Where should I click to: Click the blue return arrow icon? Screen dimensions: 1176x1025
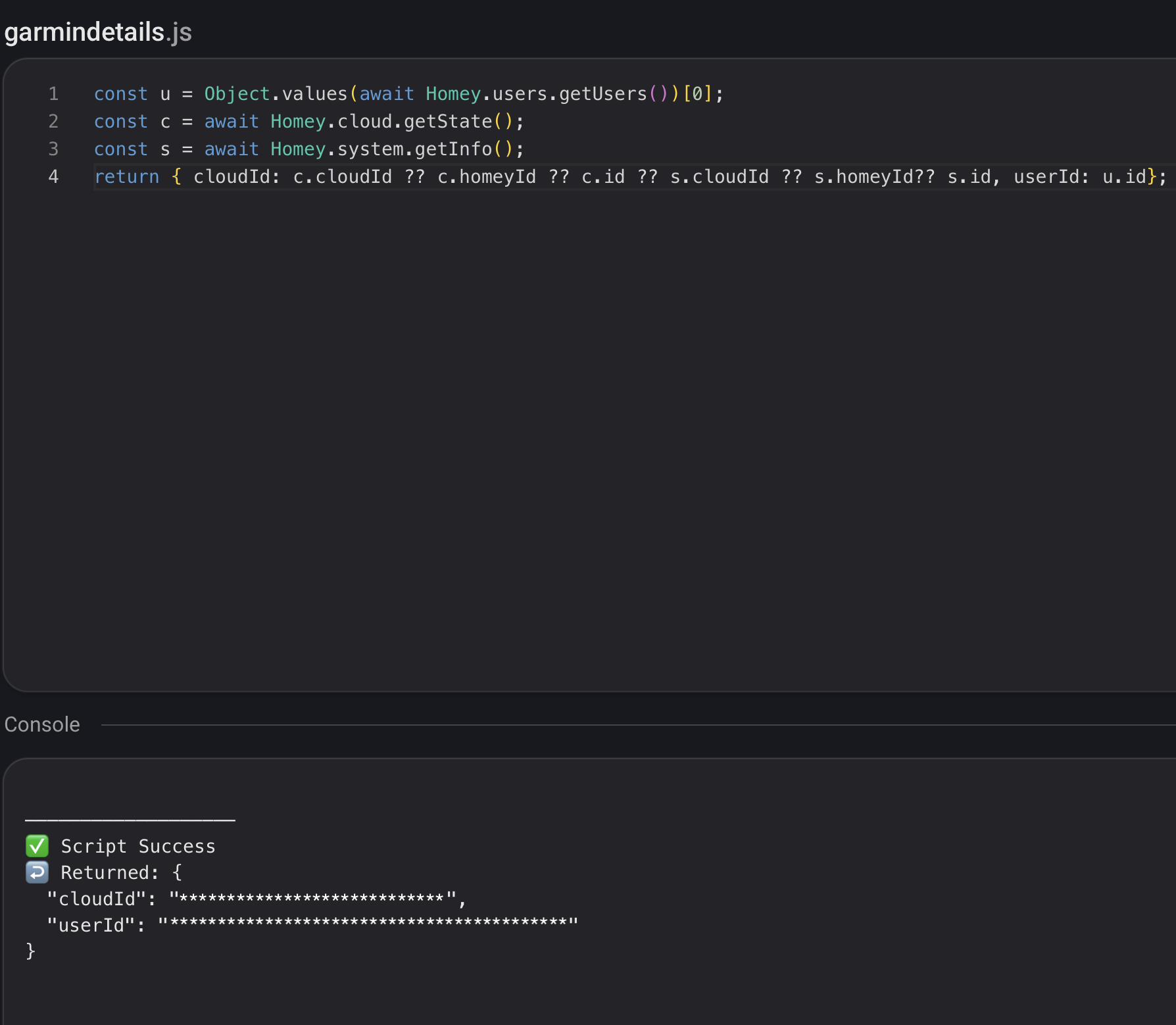(x=37, y=872)
